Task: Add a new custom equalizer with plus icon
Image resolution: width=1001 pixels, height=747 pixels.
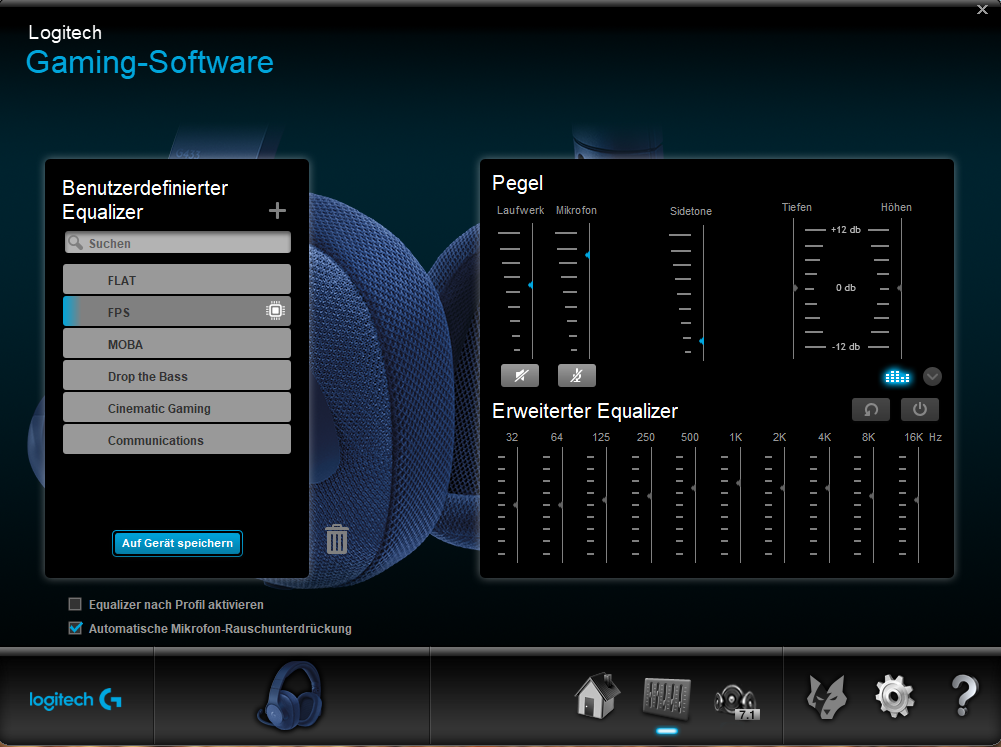Action: [277, 211]
